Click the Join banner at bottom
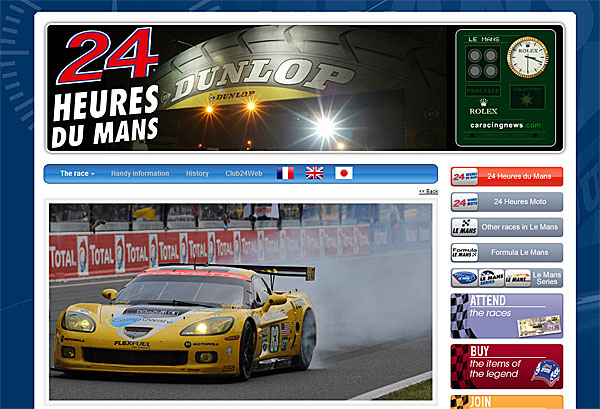600x409 pixels. click(507, 402)
